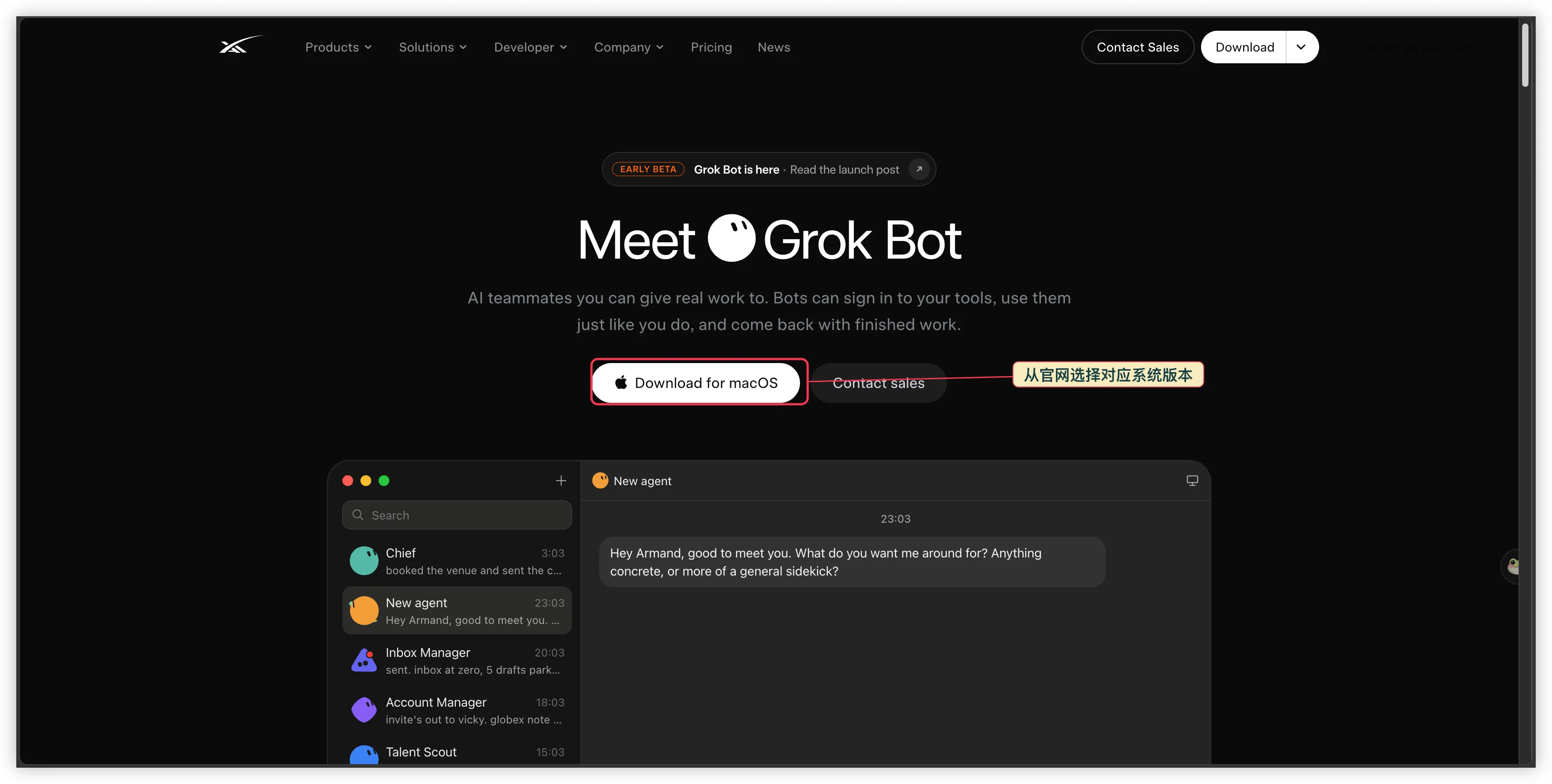Select the Inbox Manager conversation

457,661
